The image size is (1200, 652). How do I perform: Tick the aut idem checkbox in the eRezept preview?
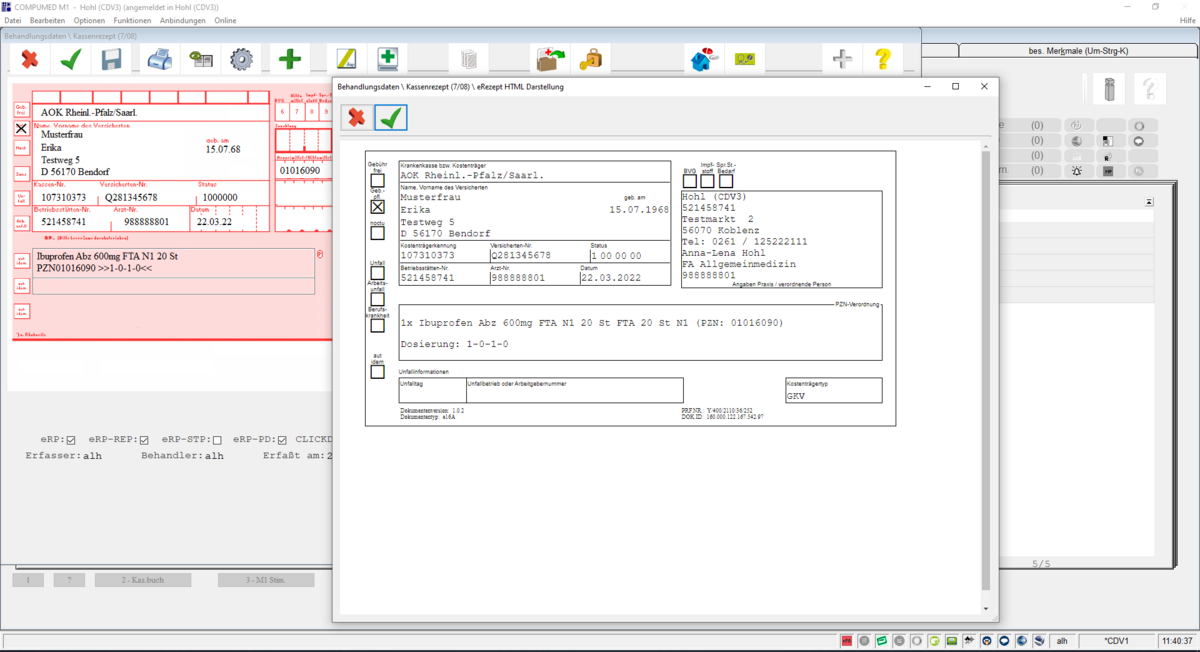tap(377, 372)
